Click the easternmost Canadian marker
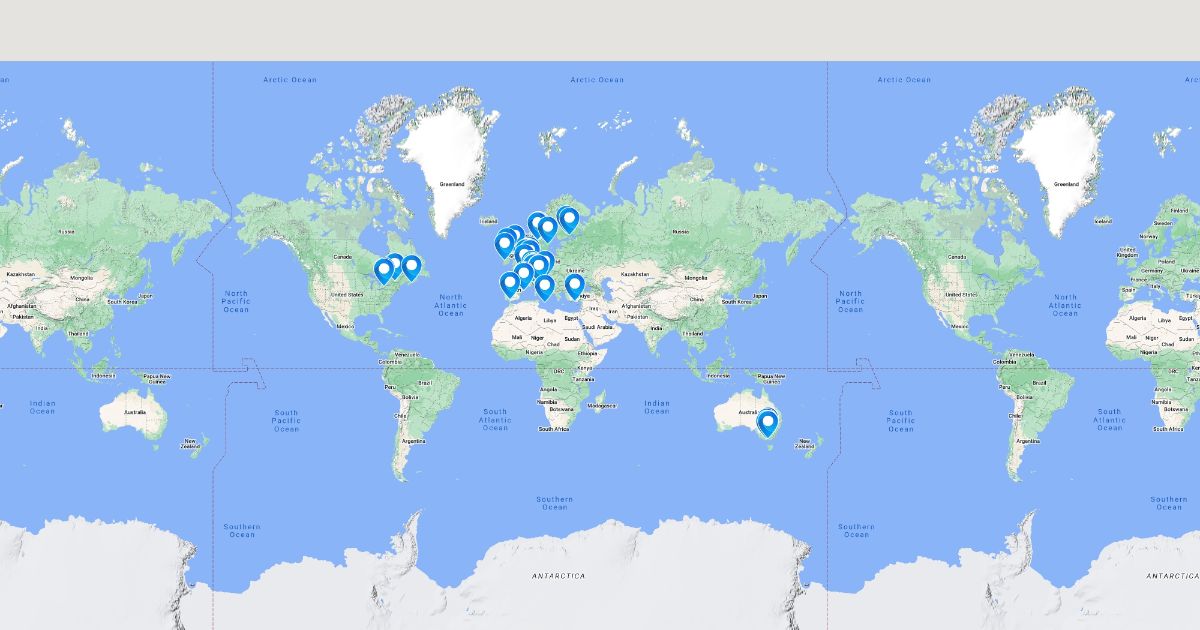The image size is (1200, 630). [411, 268]
